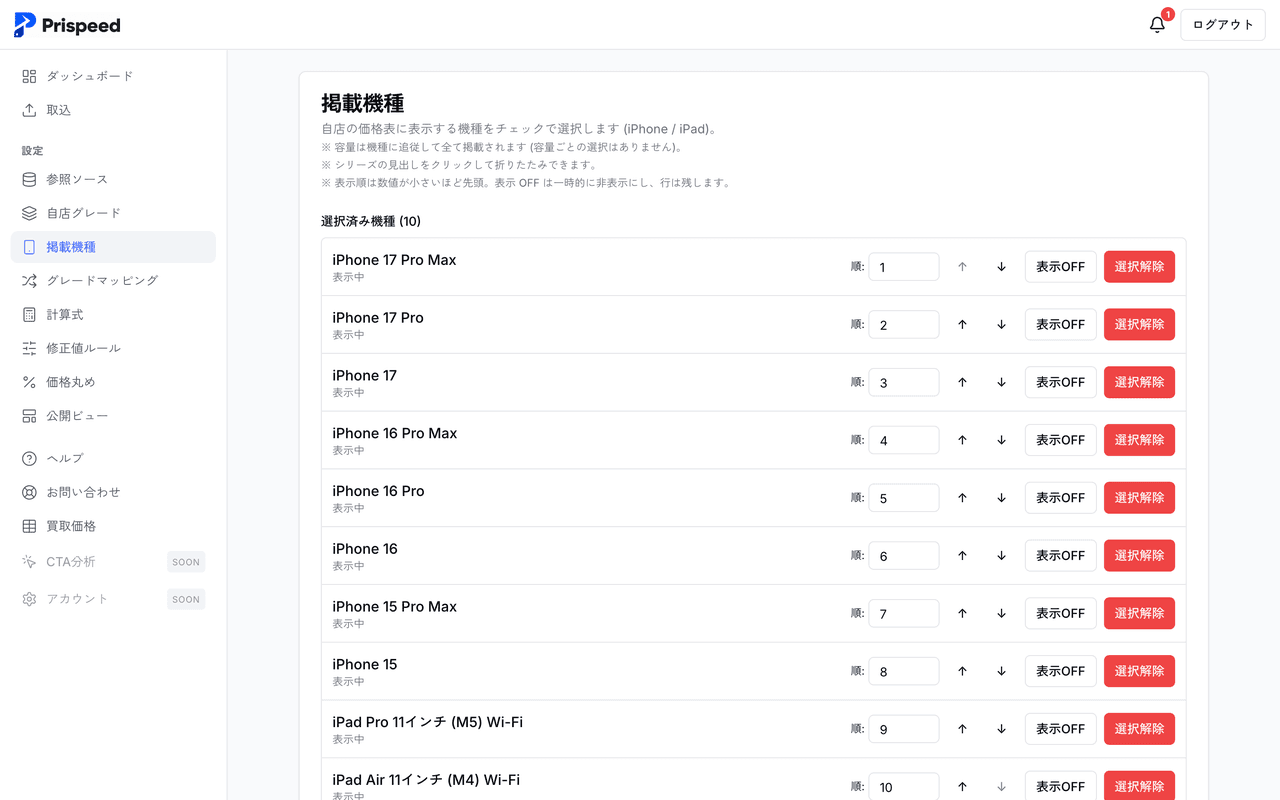Move iPad Pro 11インチ up
Image resolution: width=1280 pixels, height=800 pixels.
[962, 729]
